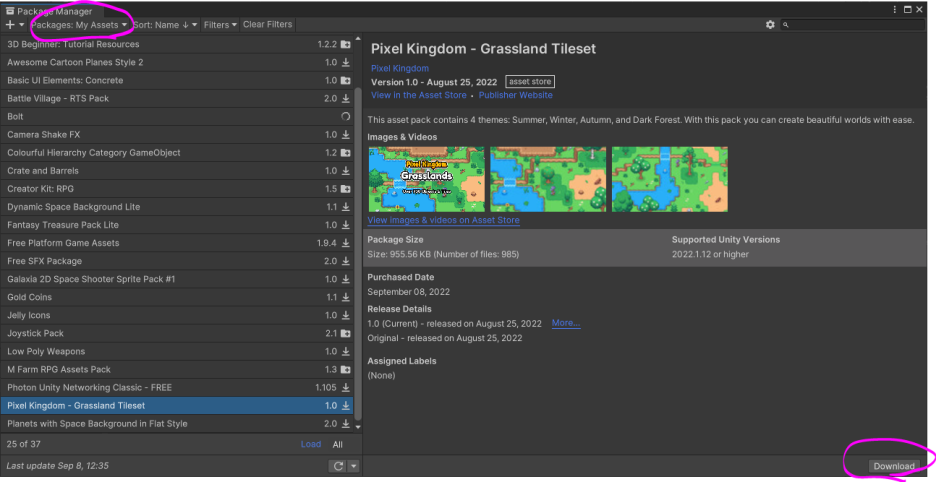
Task: Click download icon for Planets with Space Background
Action: coord(346,423)
